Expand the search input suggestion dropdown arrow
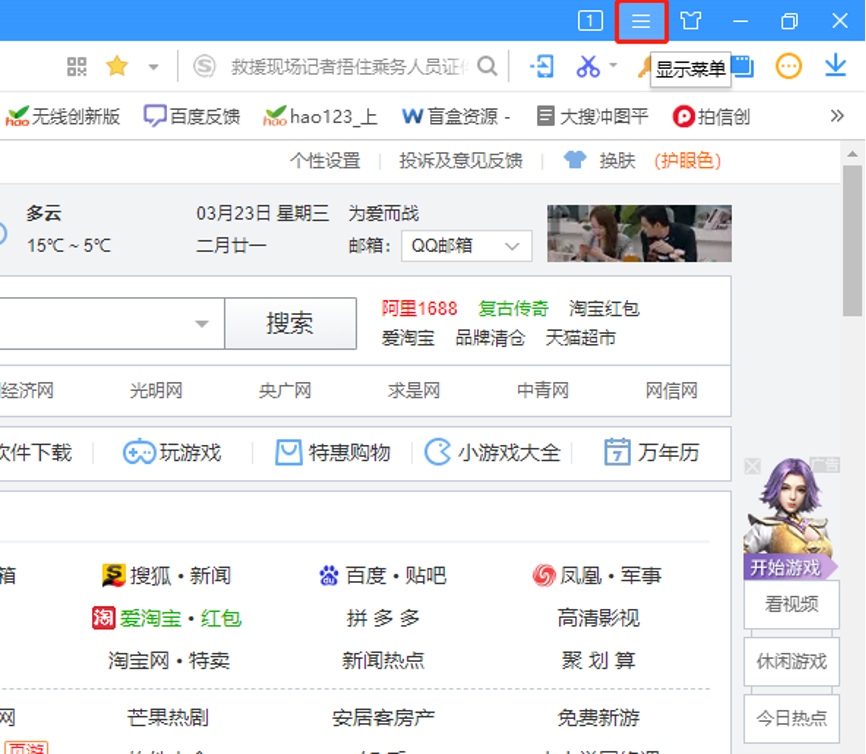The height and width of the screenshot is (754, 866). (202, 324)
